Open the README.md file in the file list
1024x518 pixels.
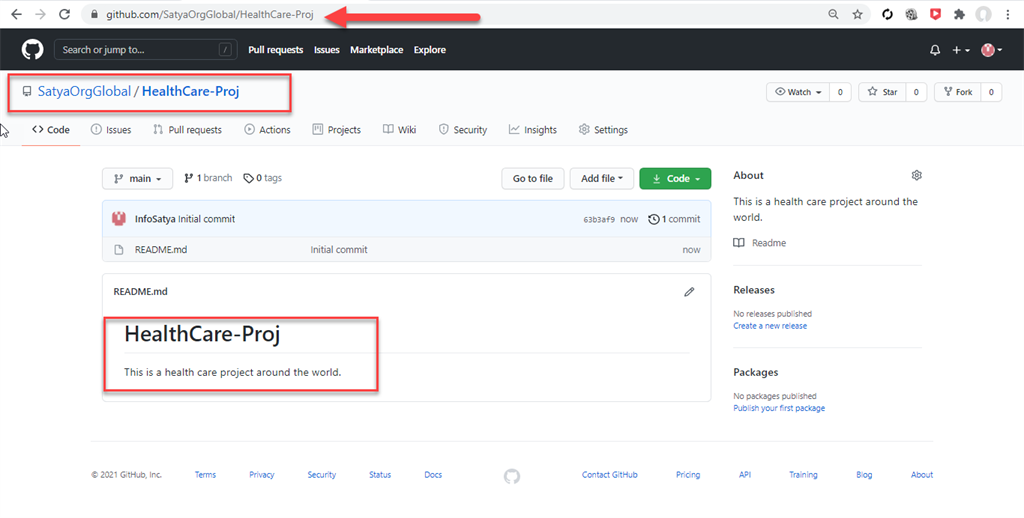click(x=161, y=250)
